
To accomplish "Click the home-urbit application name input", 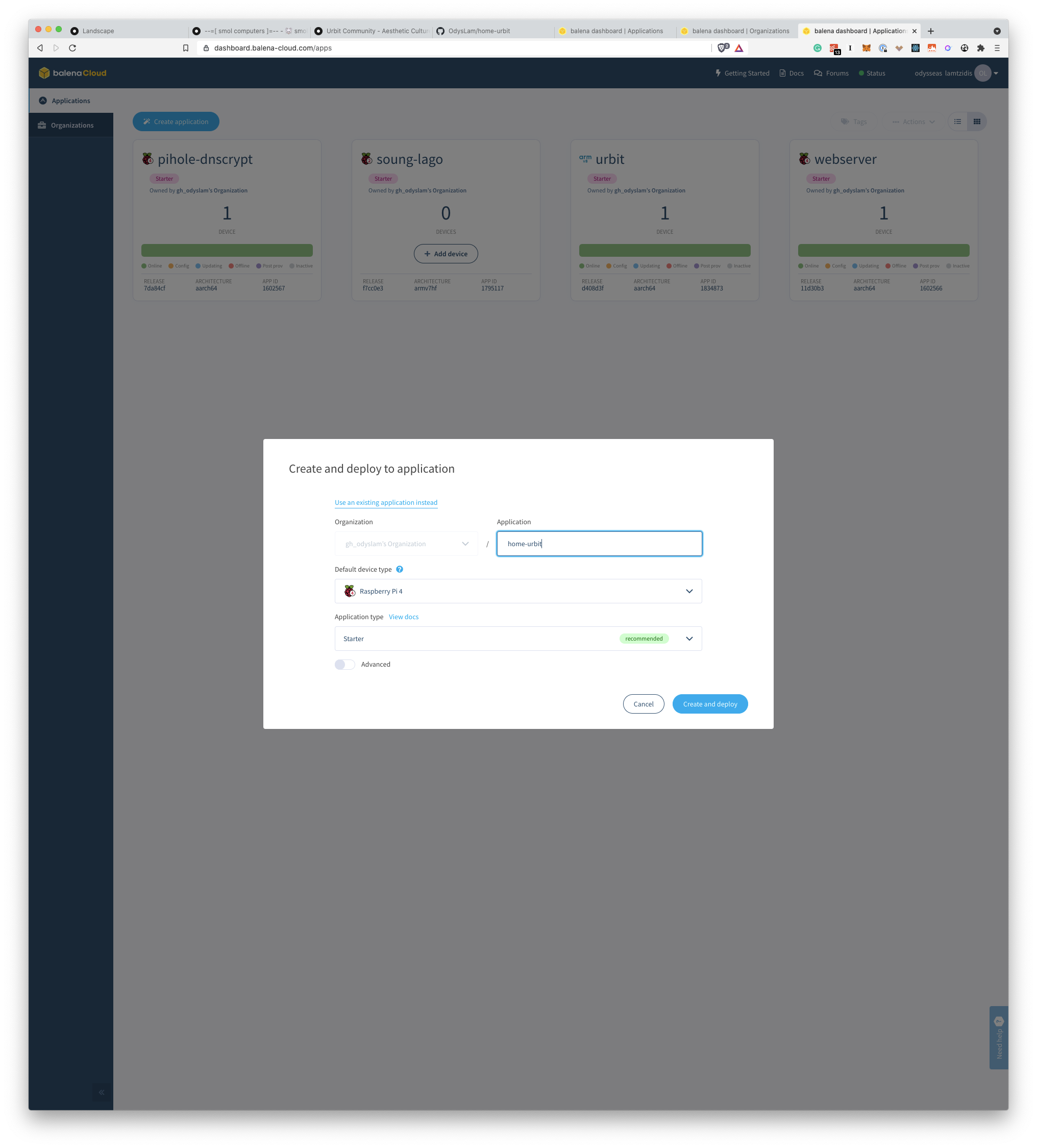I will 600,543.
